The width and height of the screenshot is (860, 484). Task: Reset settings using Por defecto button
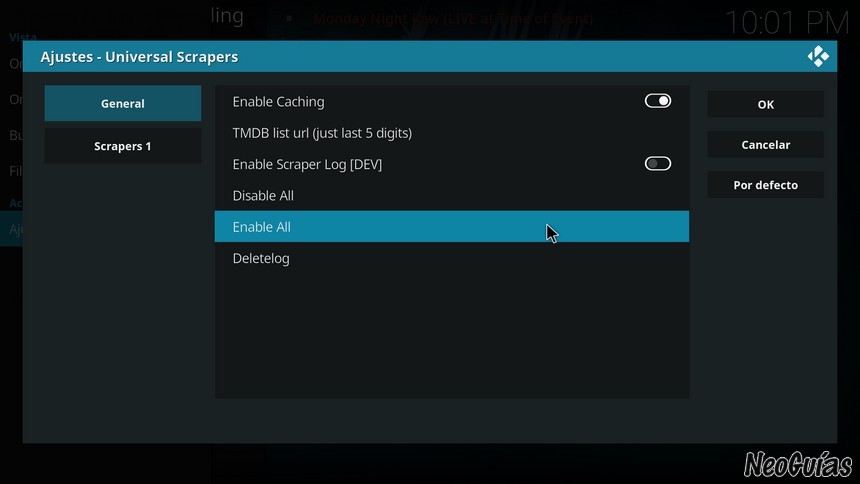point(766,185)
